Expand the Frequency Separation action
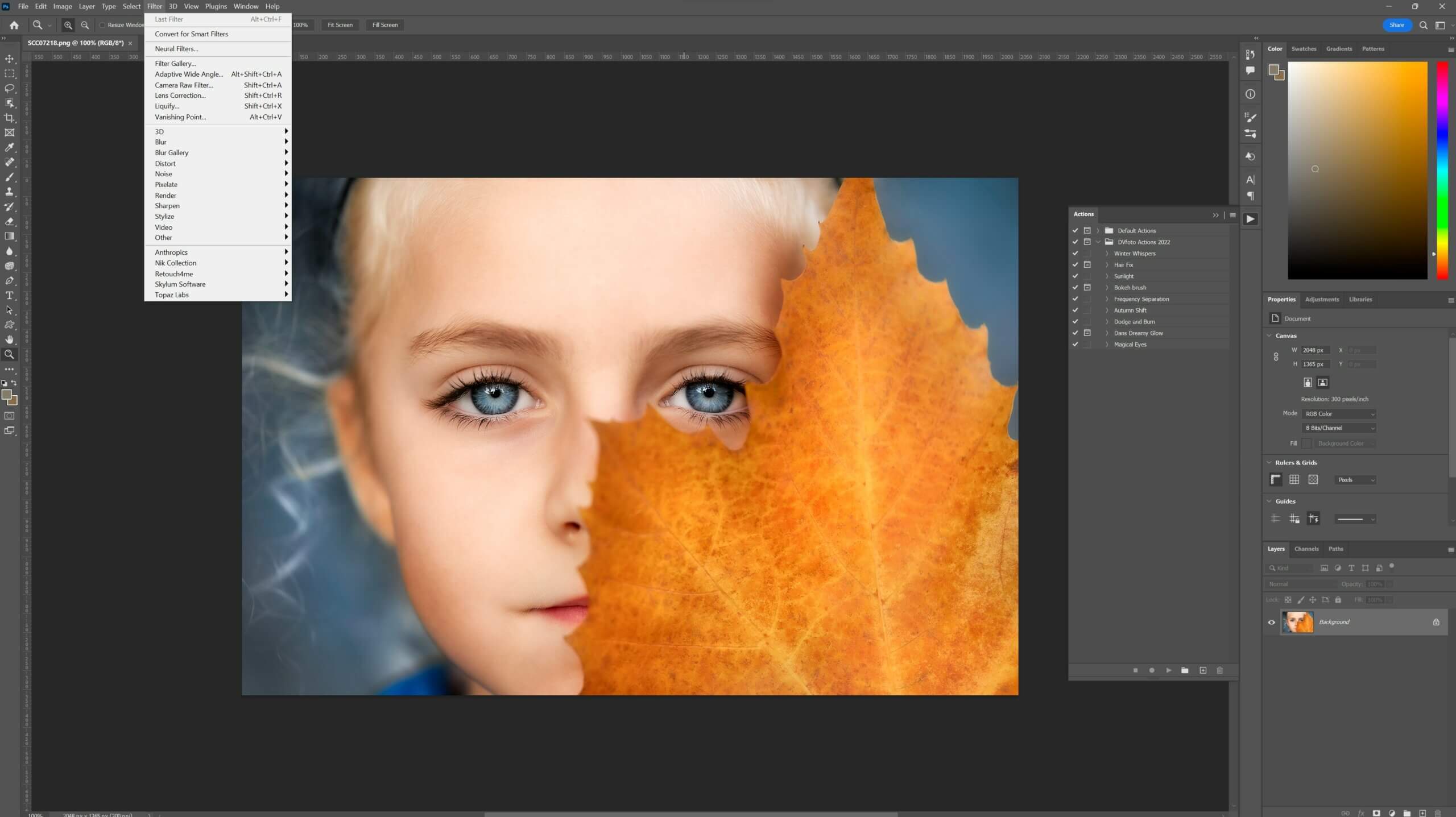This screenshot has width=1456, height=817. pos(1107,299)
